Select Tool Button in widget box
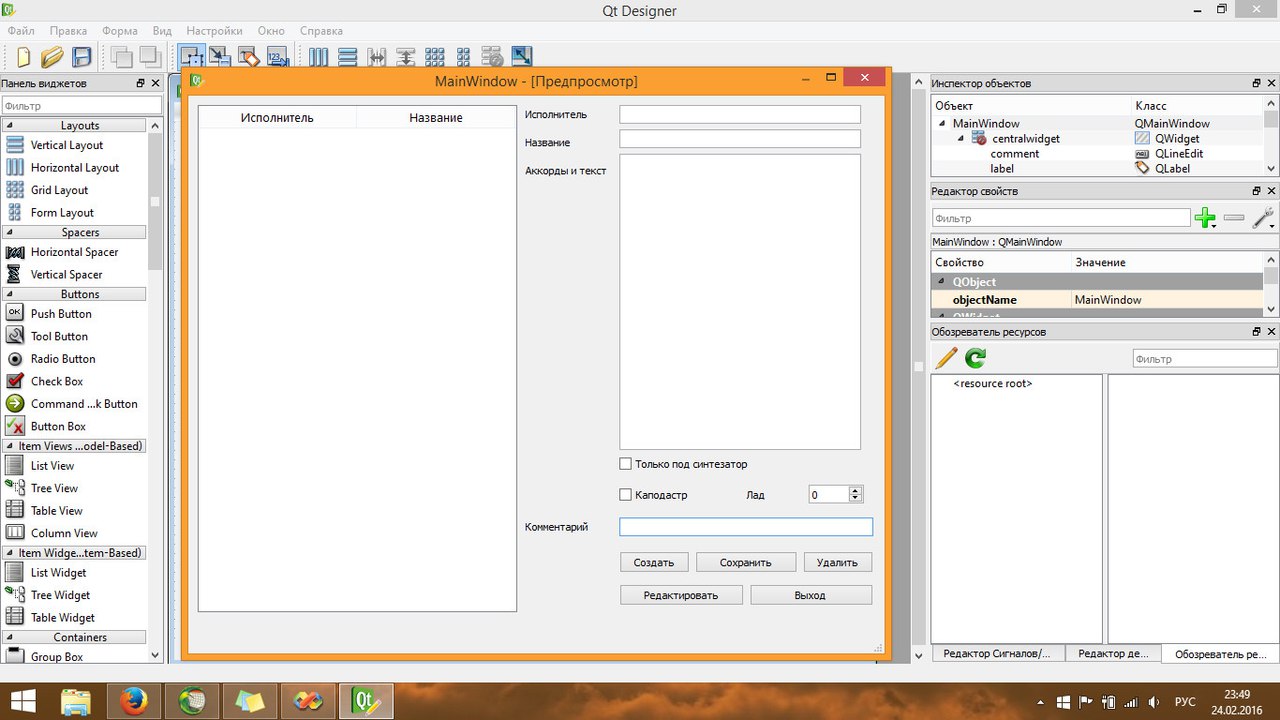1280x720 pixels. [x=59, y=336]
